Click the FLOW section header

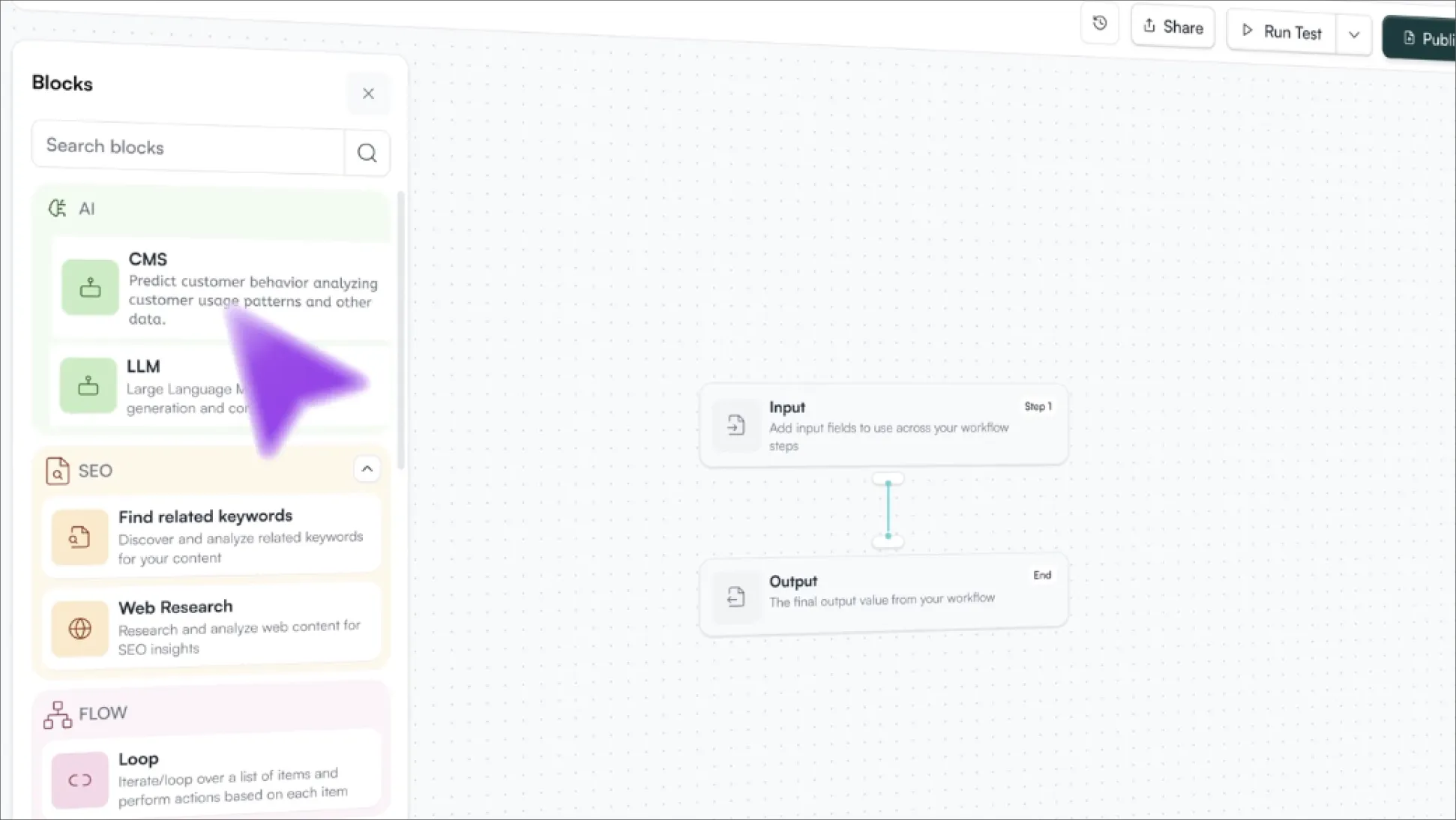(x=103, y=713)
